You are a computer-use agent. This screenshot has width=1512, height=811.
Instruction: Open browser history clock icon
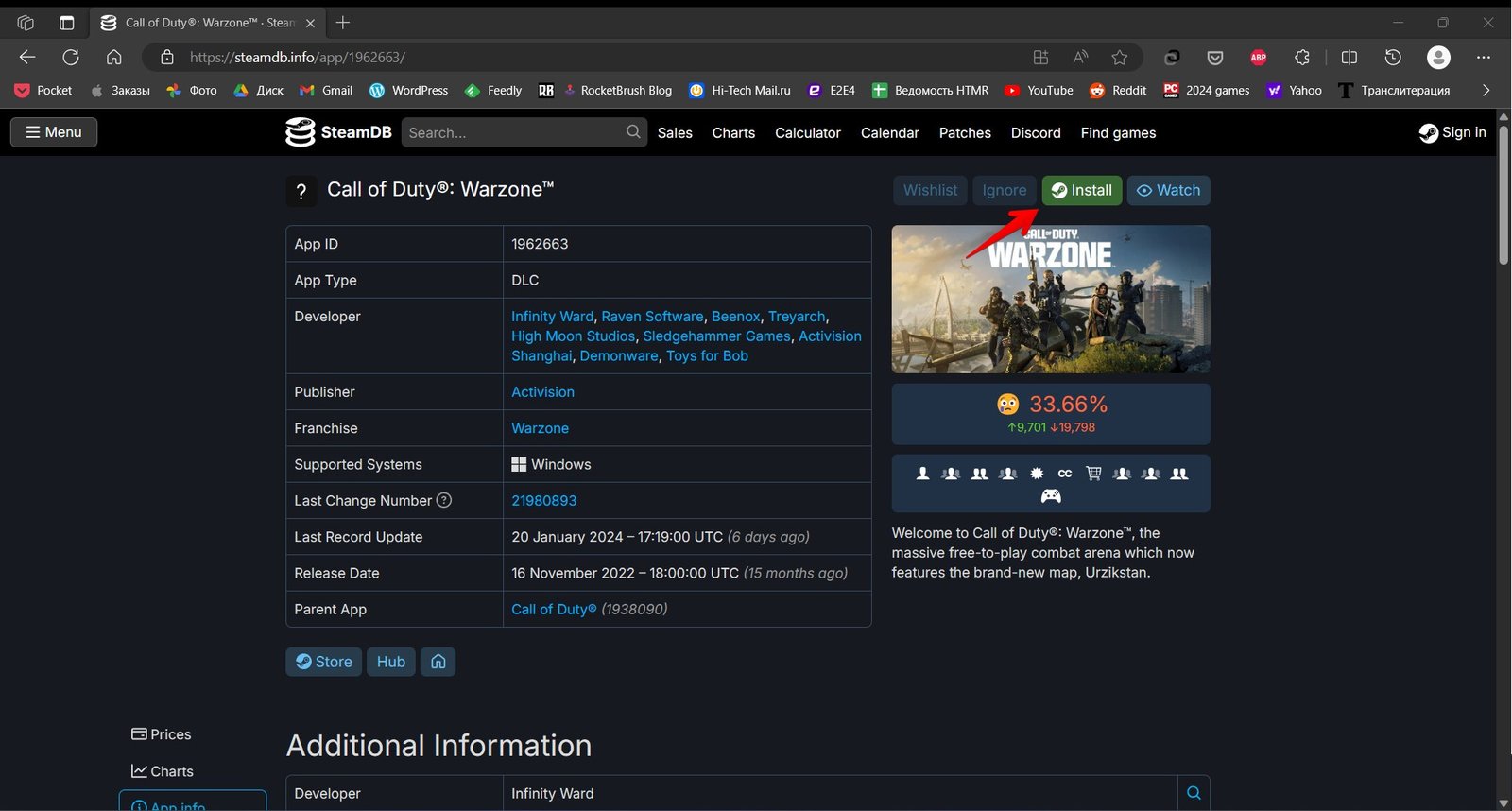[1393, 58]
